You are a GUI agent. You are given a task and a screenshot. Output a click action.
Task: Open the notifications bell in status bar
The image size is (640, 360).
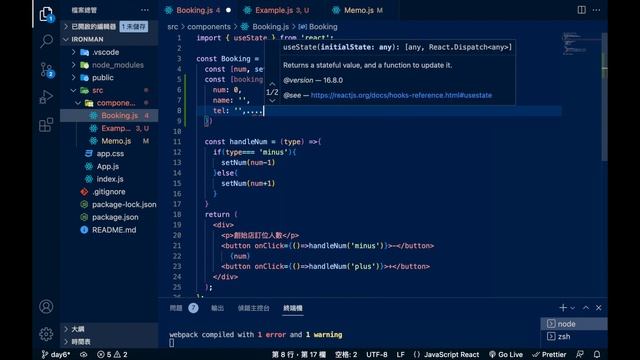(597, 354)
